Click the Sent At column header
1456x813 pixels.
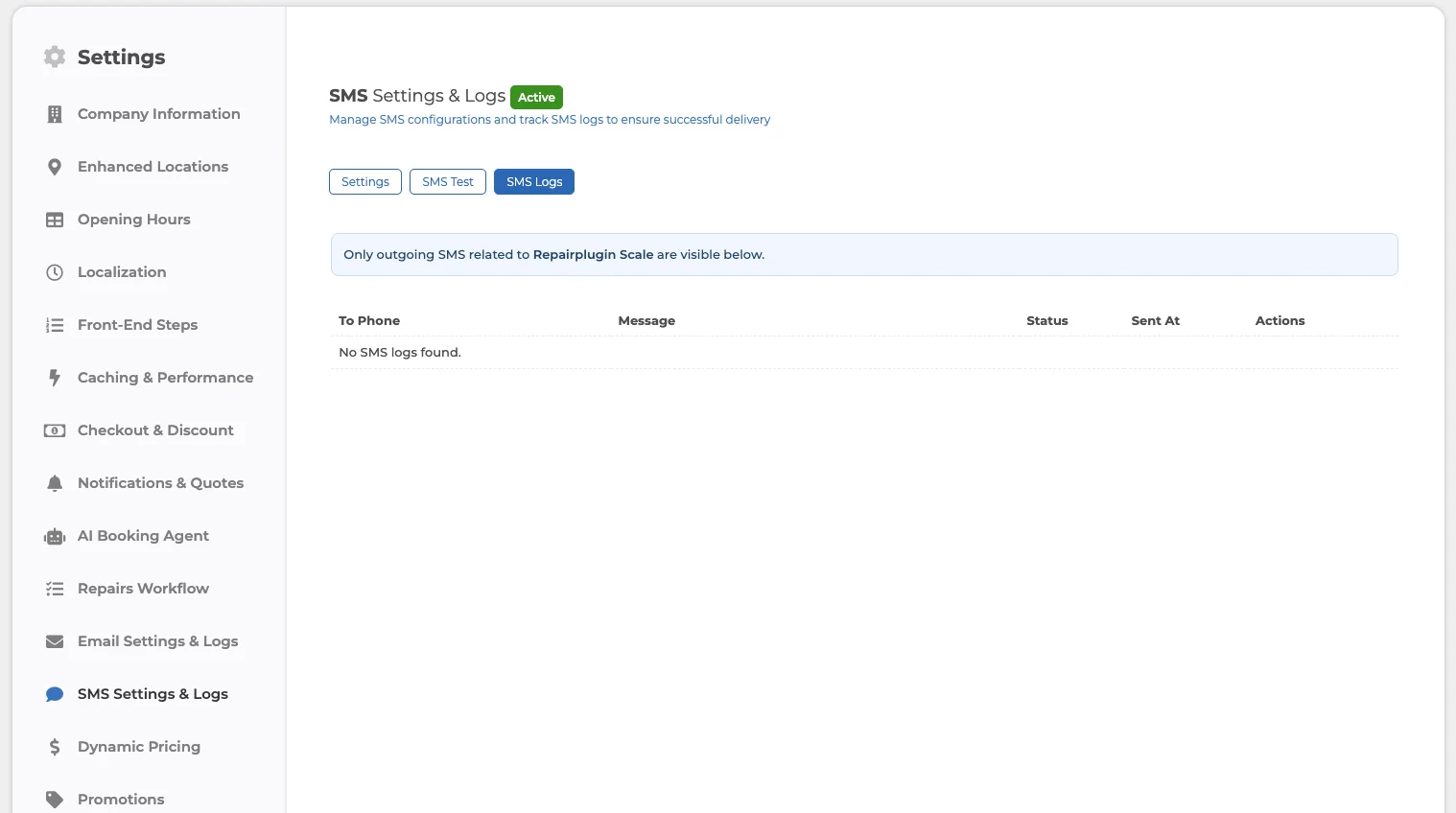1156,321
